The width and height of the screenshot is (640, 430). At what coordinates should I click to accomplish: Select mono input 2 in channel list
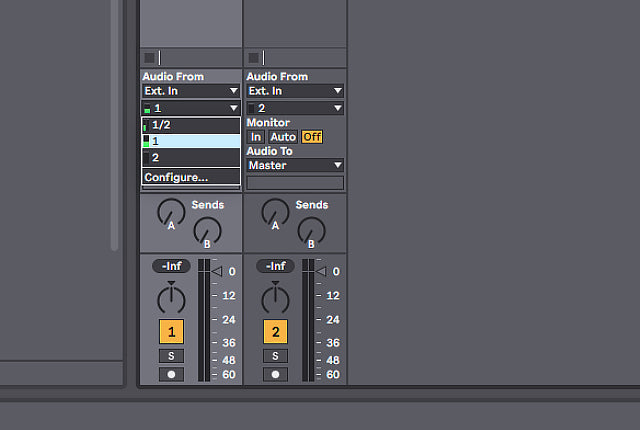[x=191, y=157]
